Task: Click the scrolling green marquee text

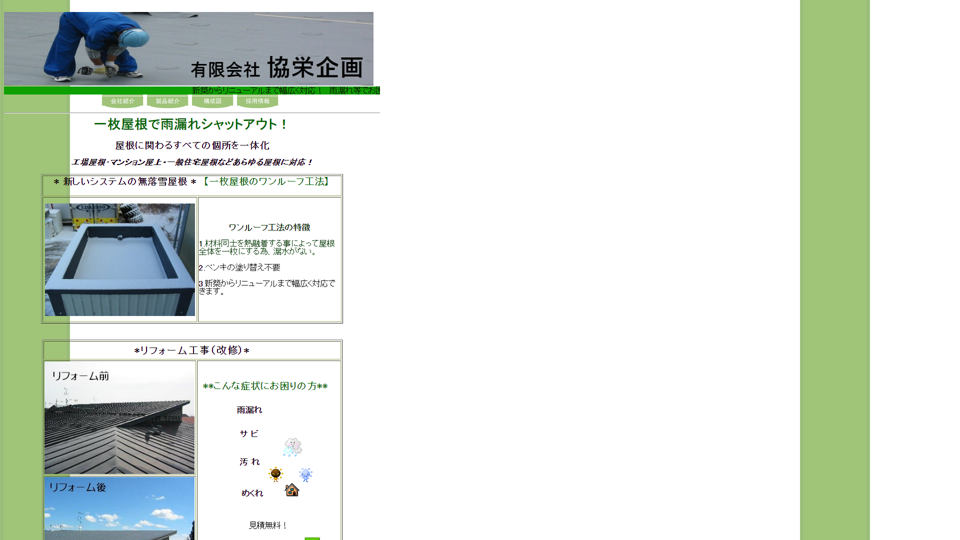Action: [285, 91]
